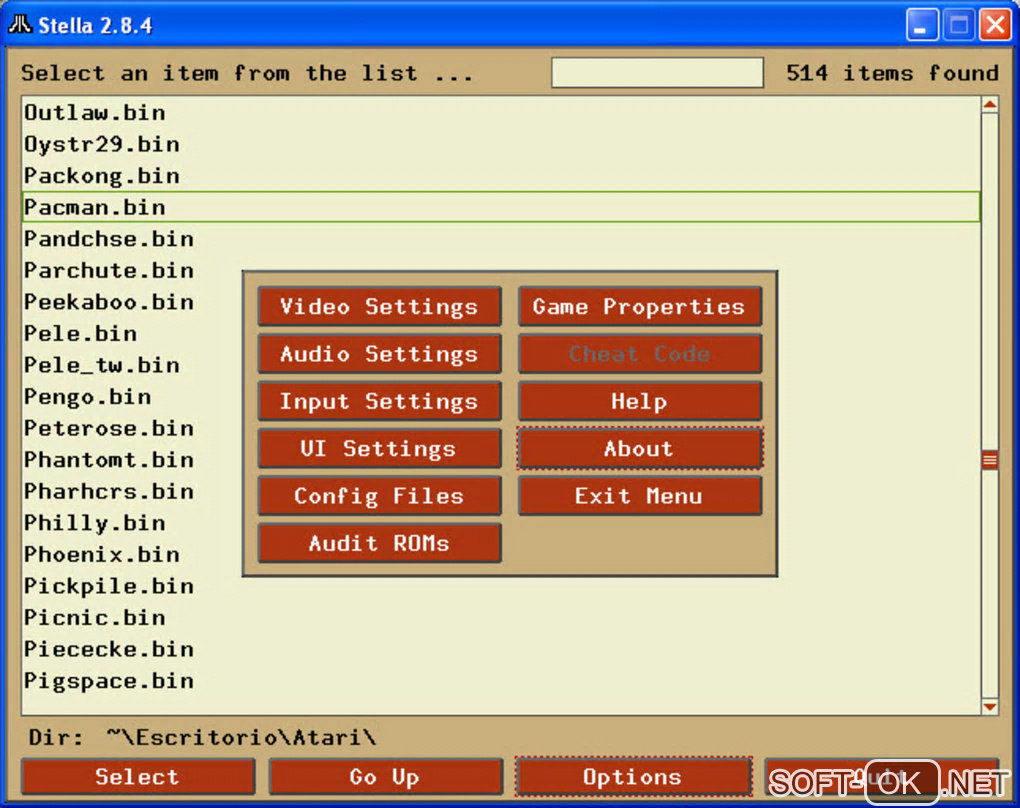Select Pele_tw.bin in the list
This screenshot has height=808, width=1020.
[132, 365]
